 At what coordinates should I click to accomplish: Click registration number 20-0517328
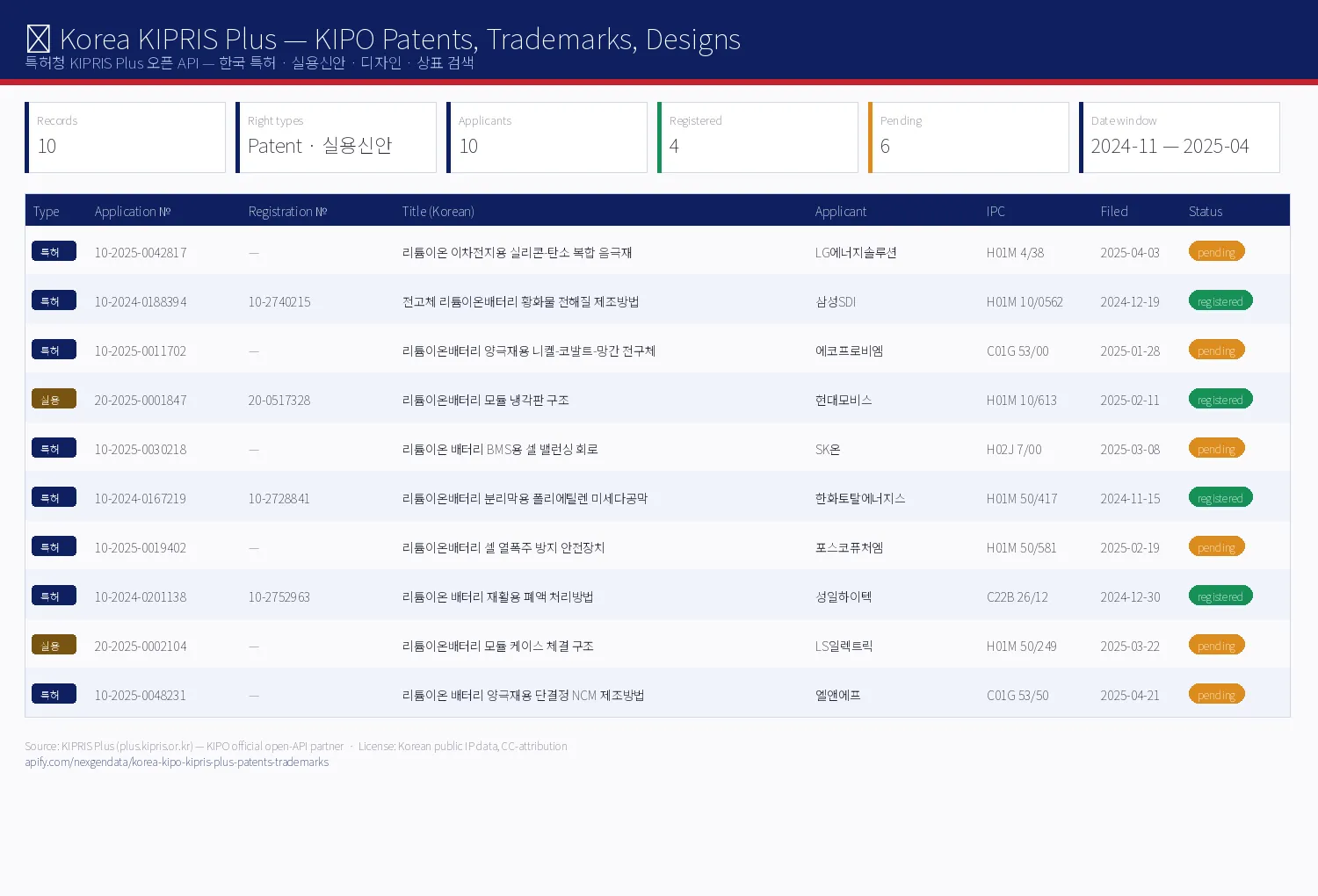(279, 401)
